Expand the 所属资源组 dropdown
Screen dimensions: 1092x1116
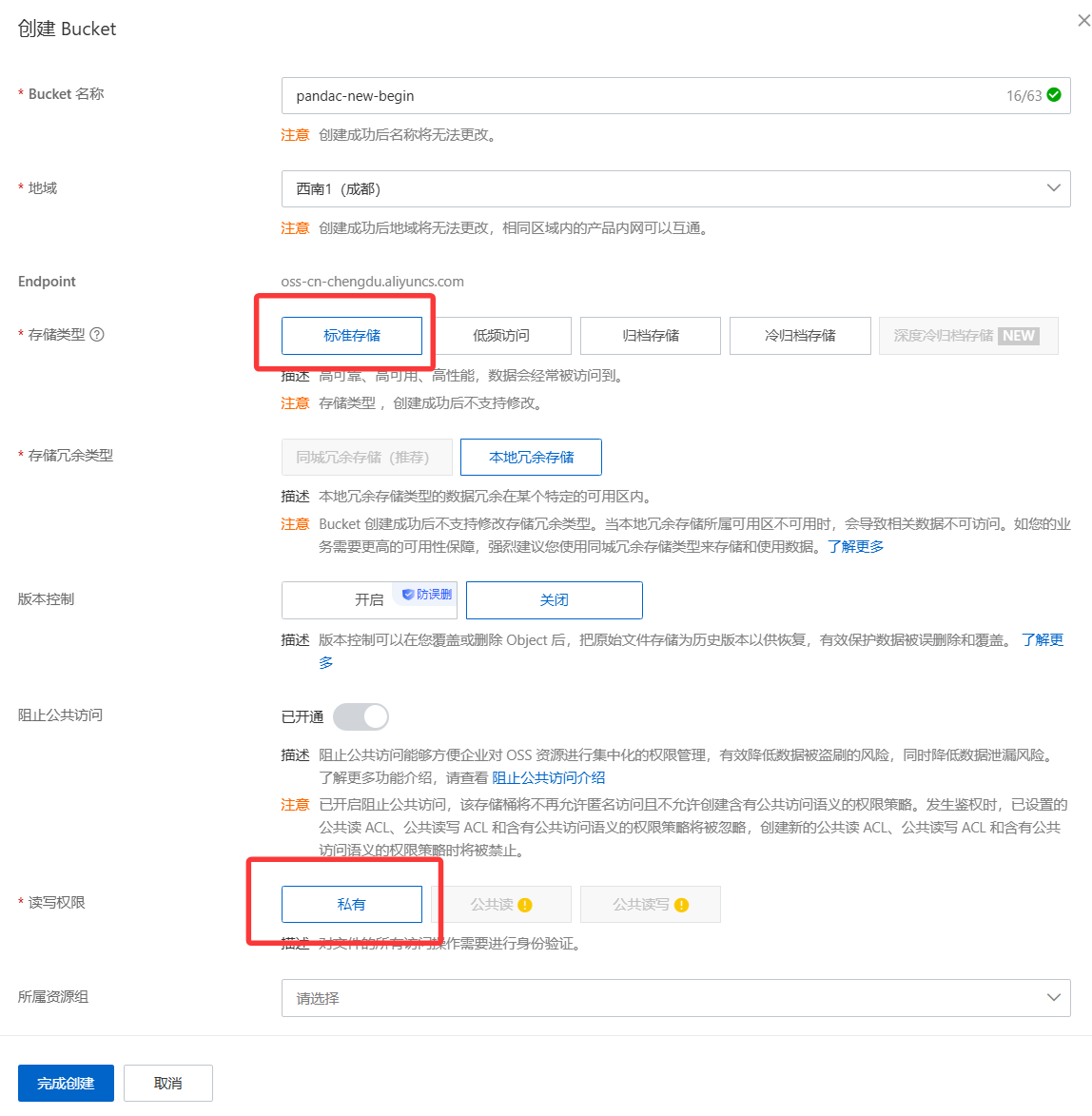tap(675, 998)
